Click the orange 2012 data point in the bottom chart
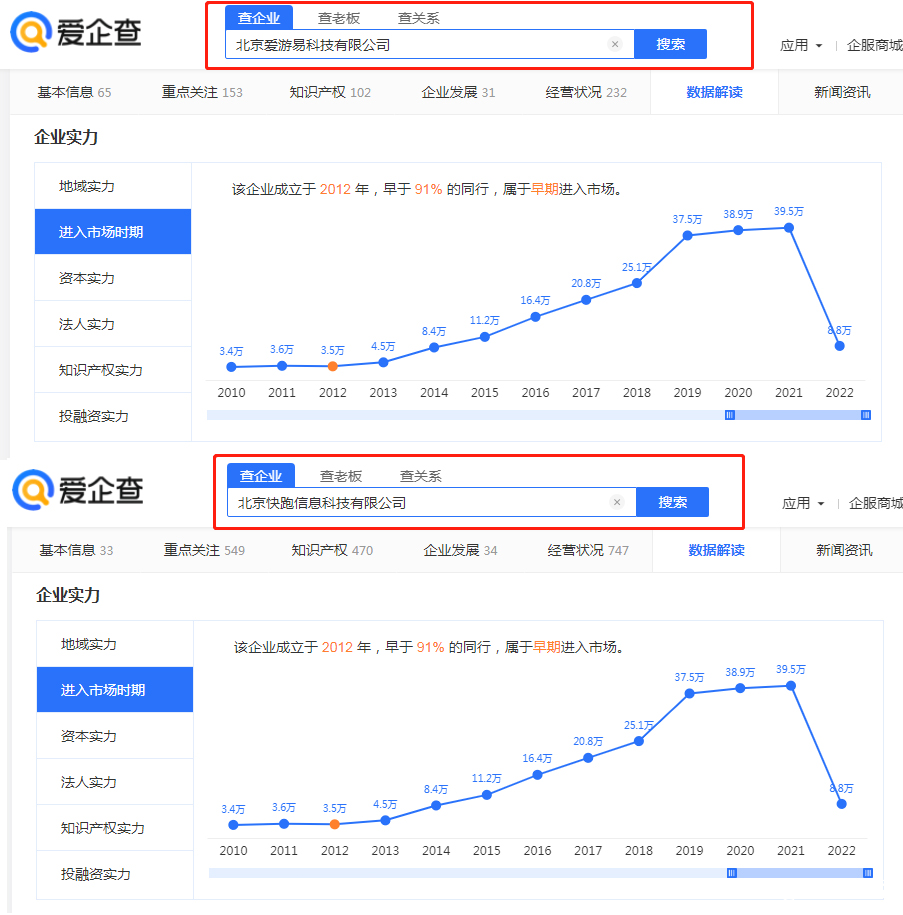Screen dimensions: 903x915 click(334, 825)
